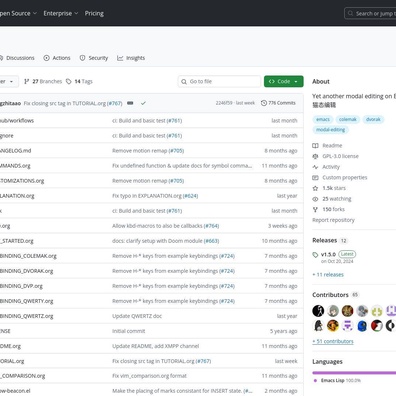This screenshot has width=396, height=396.
Task: Open the Actions tab
Action: [x=57, y=58]
